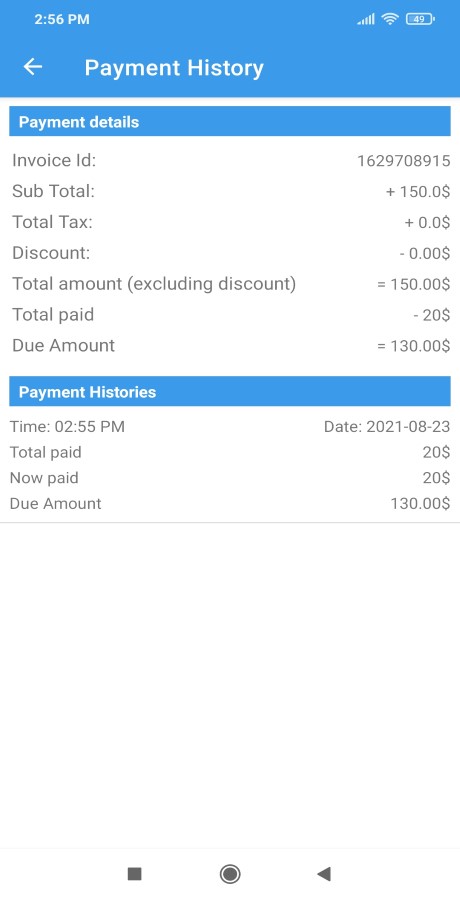The image size is (460, 900).
Task: Tap the signal strength icon
Action: [x=366, y=20]
